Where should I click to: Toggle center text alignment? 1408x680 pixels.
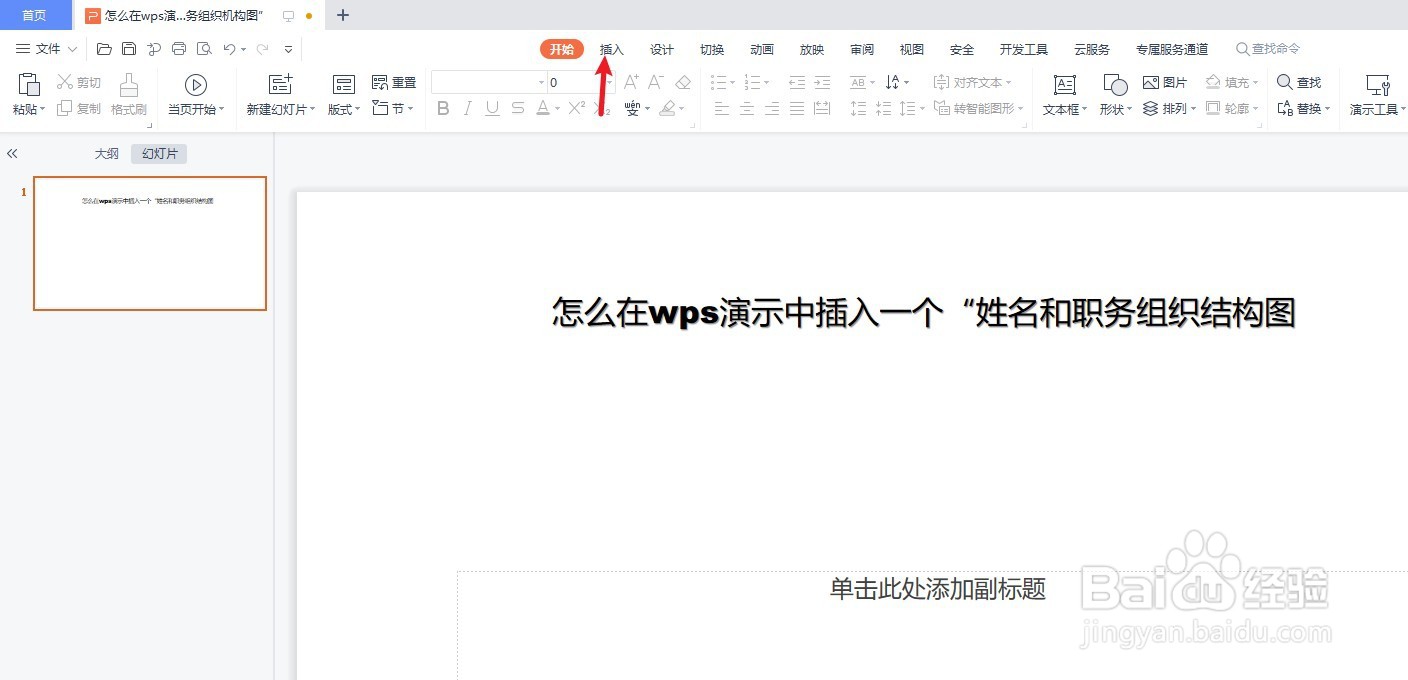pyautogui.click(x=747, y=108)
